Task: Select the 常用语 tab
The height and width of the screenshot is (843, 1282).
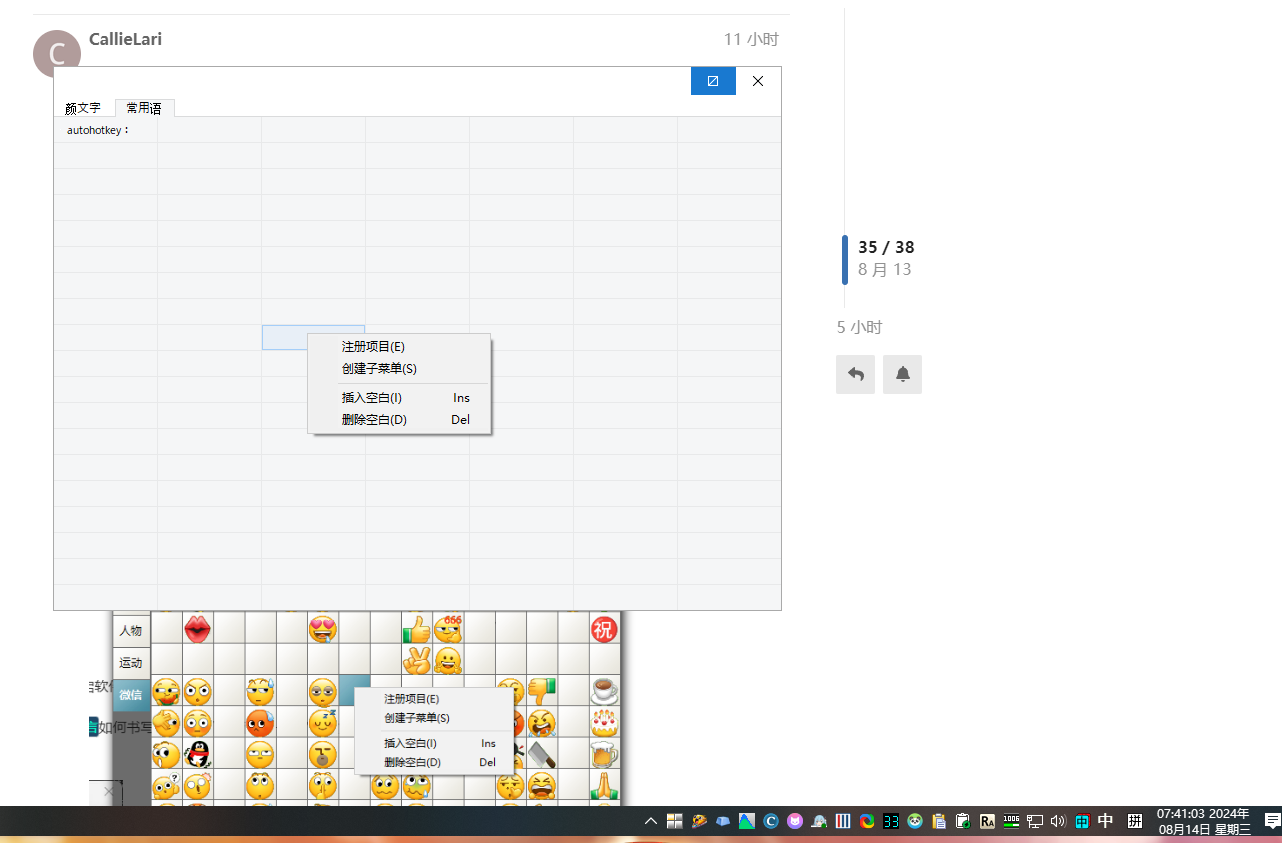Action: [144, 108]
